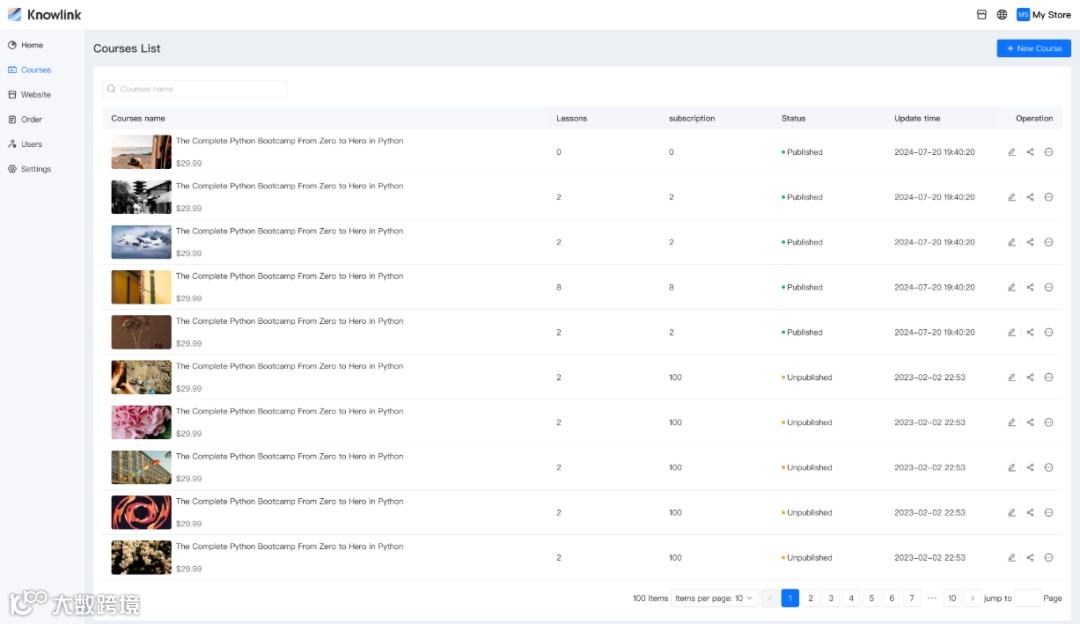Go to page 3 of courses

(x=831, y=598)
